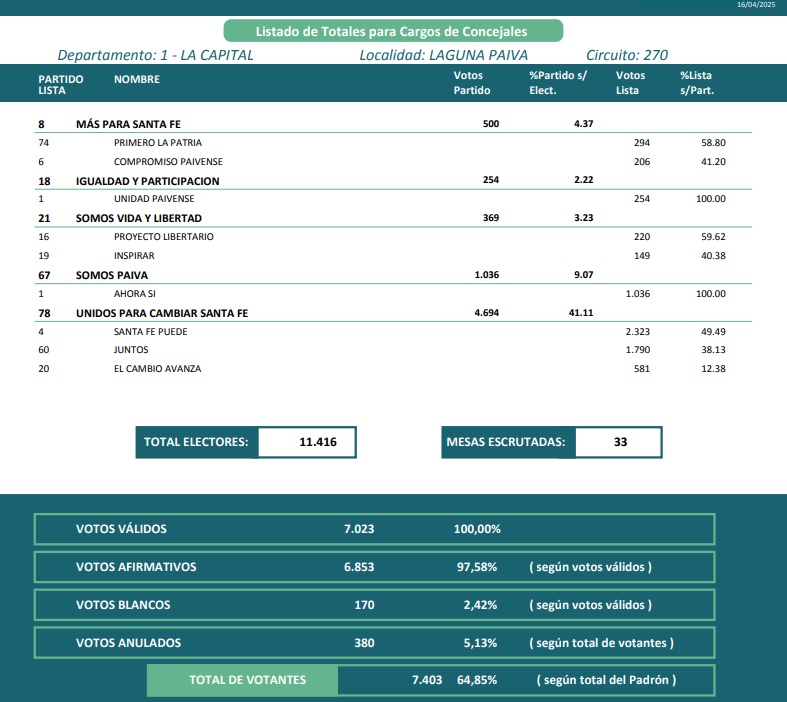Screen dimensions: 787x702
Task: Select 'COMPROMISO PAIVENSE' list name
Action: point(168,162)
